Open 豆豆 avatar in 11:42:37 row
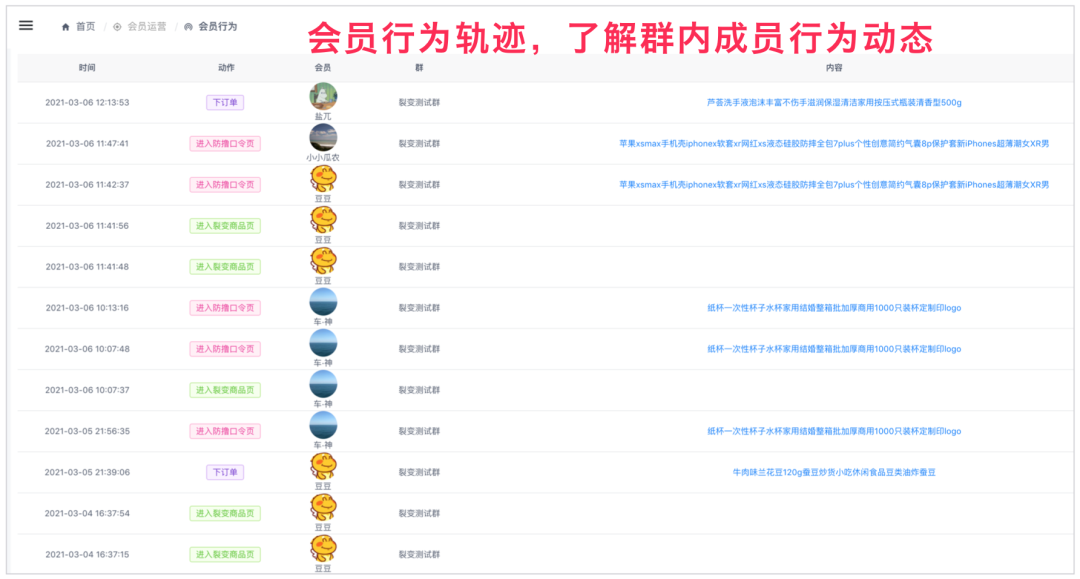The height and width of the screenshot is (579, 1080). (323, 179)
